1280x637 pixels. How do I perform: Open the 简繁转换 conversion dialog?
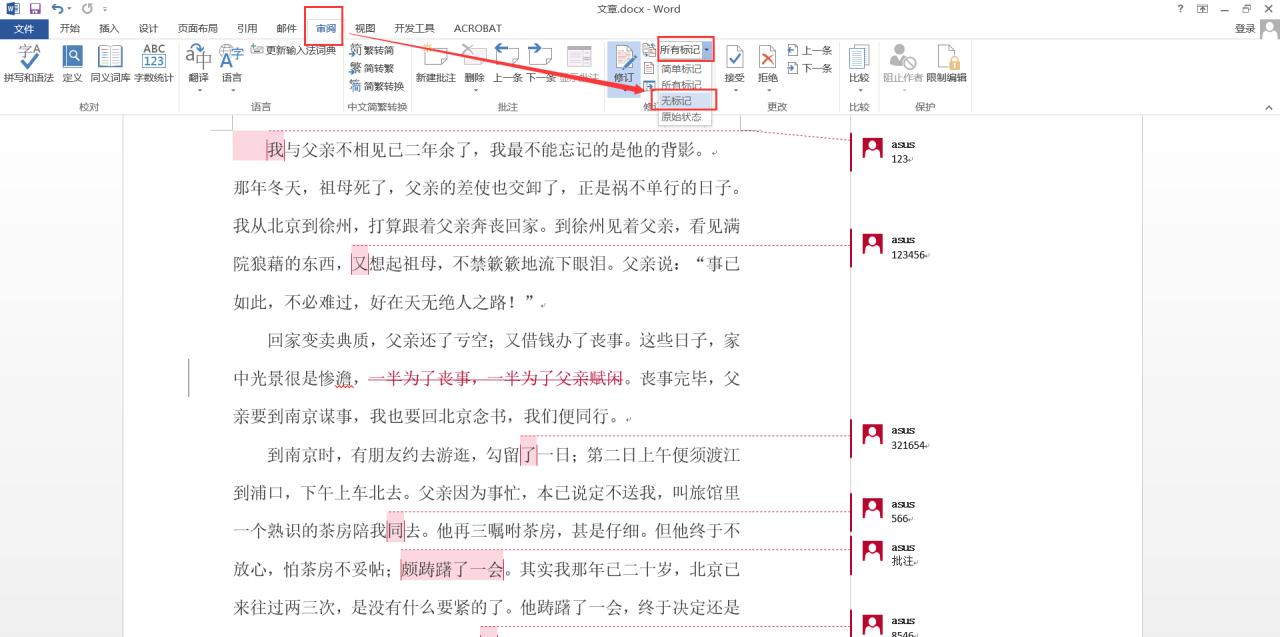[x=376, y=86]
